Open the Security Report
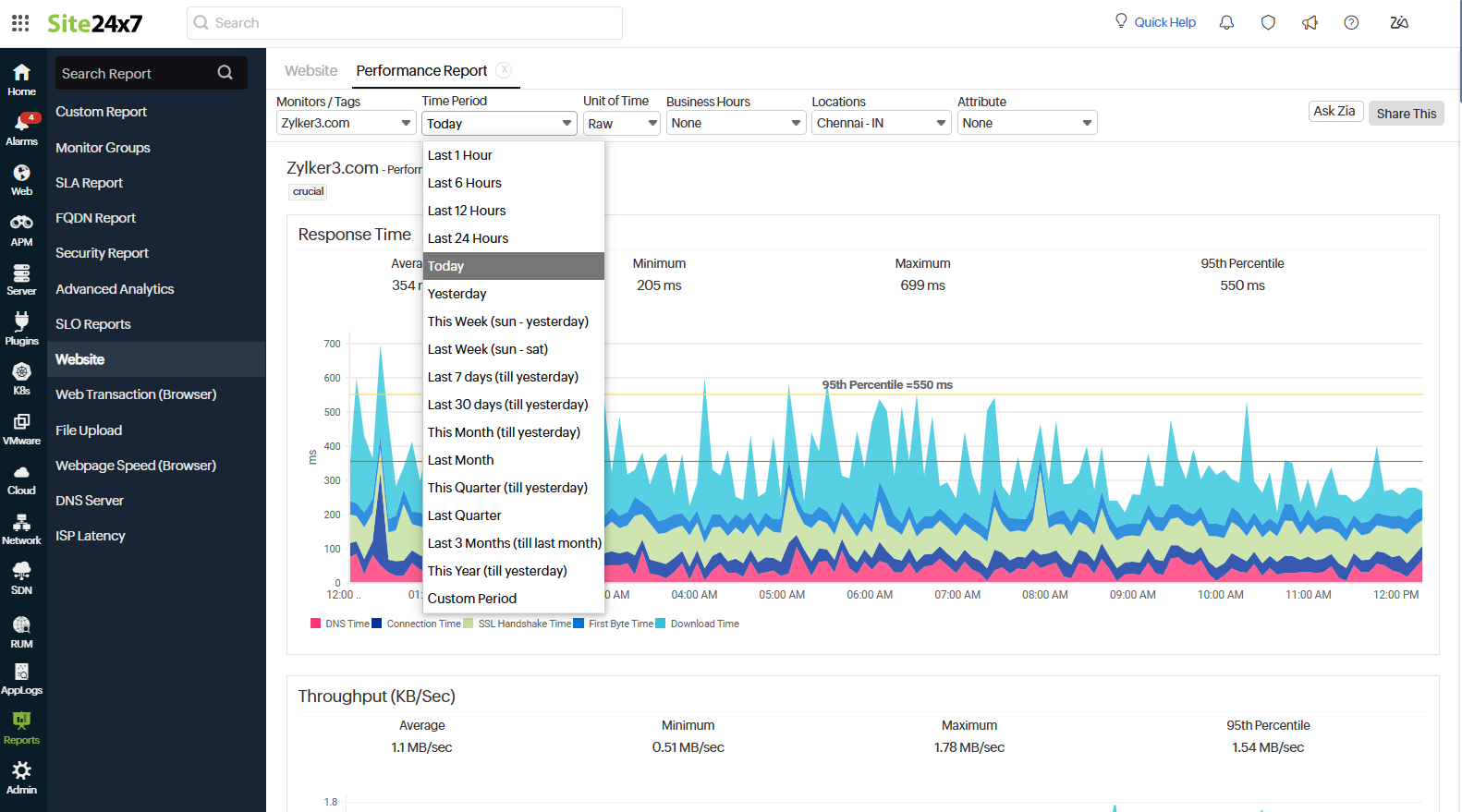Viewport: 1462px width, 812px height. (x=102, y=253)
